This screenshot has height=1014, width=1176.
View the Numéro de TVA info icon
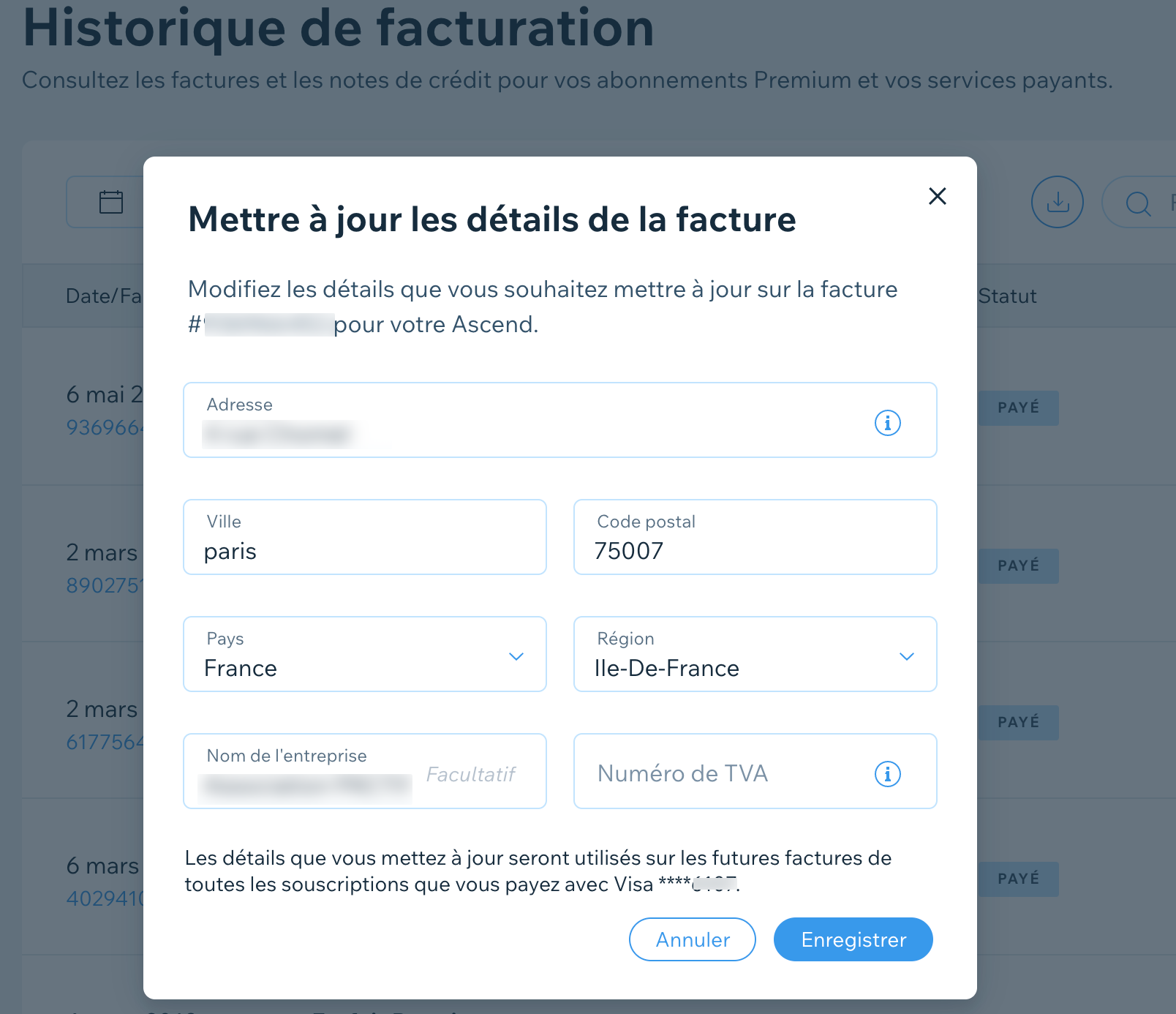coord(887,773)
